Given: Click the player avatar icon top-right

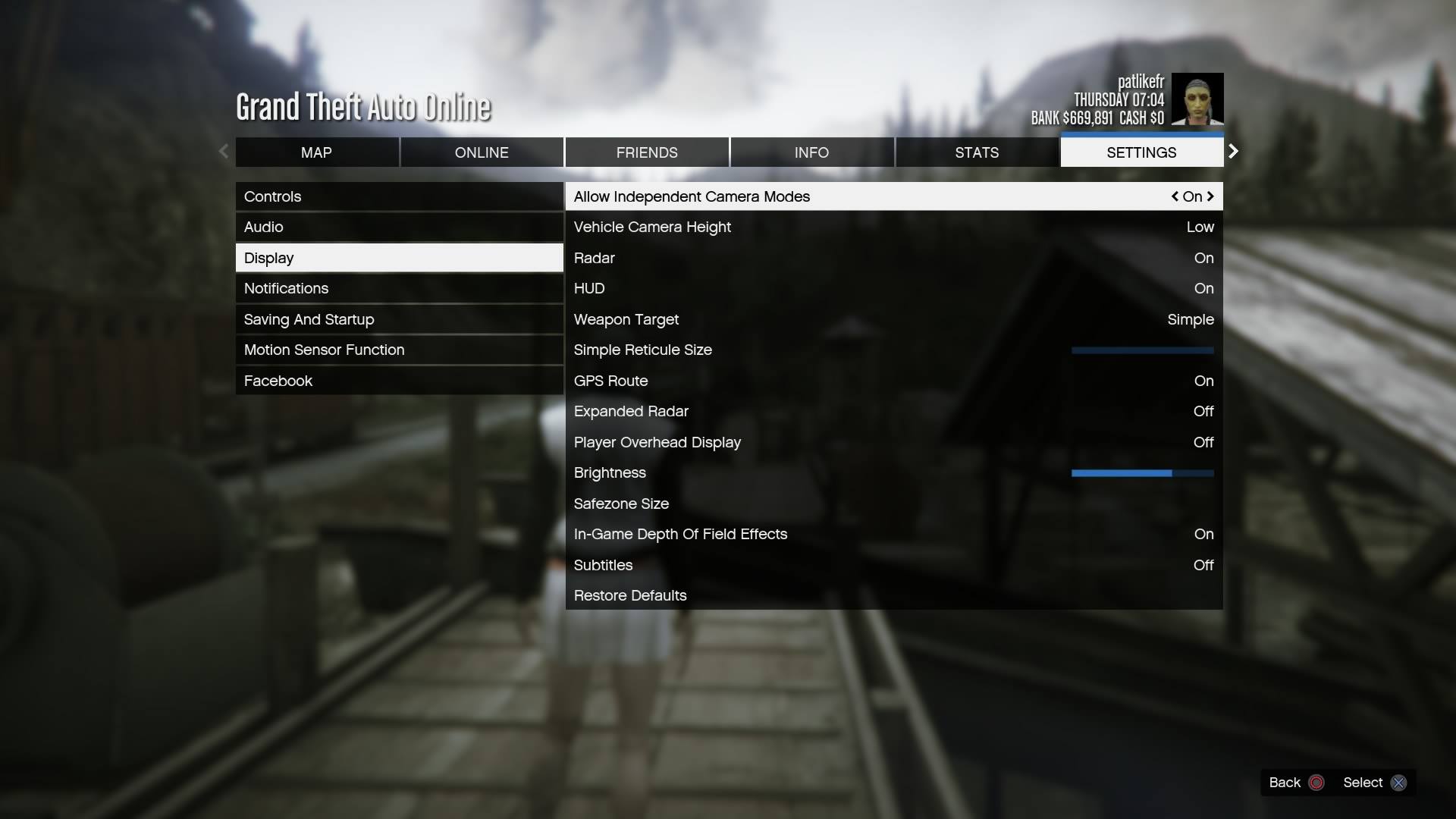Looking at the screenshot, I should [x=1197, y=100].
